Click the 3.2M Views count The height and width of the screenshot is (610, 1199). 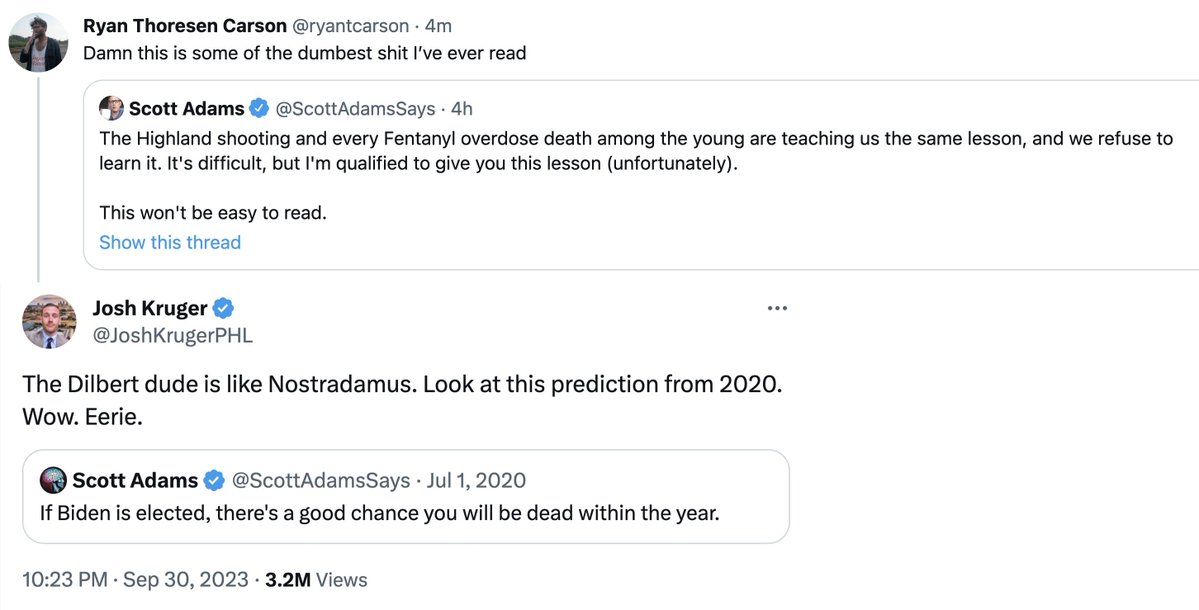[x=313, y=579]
